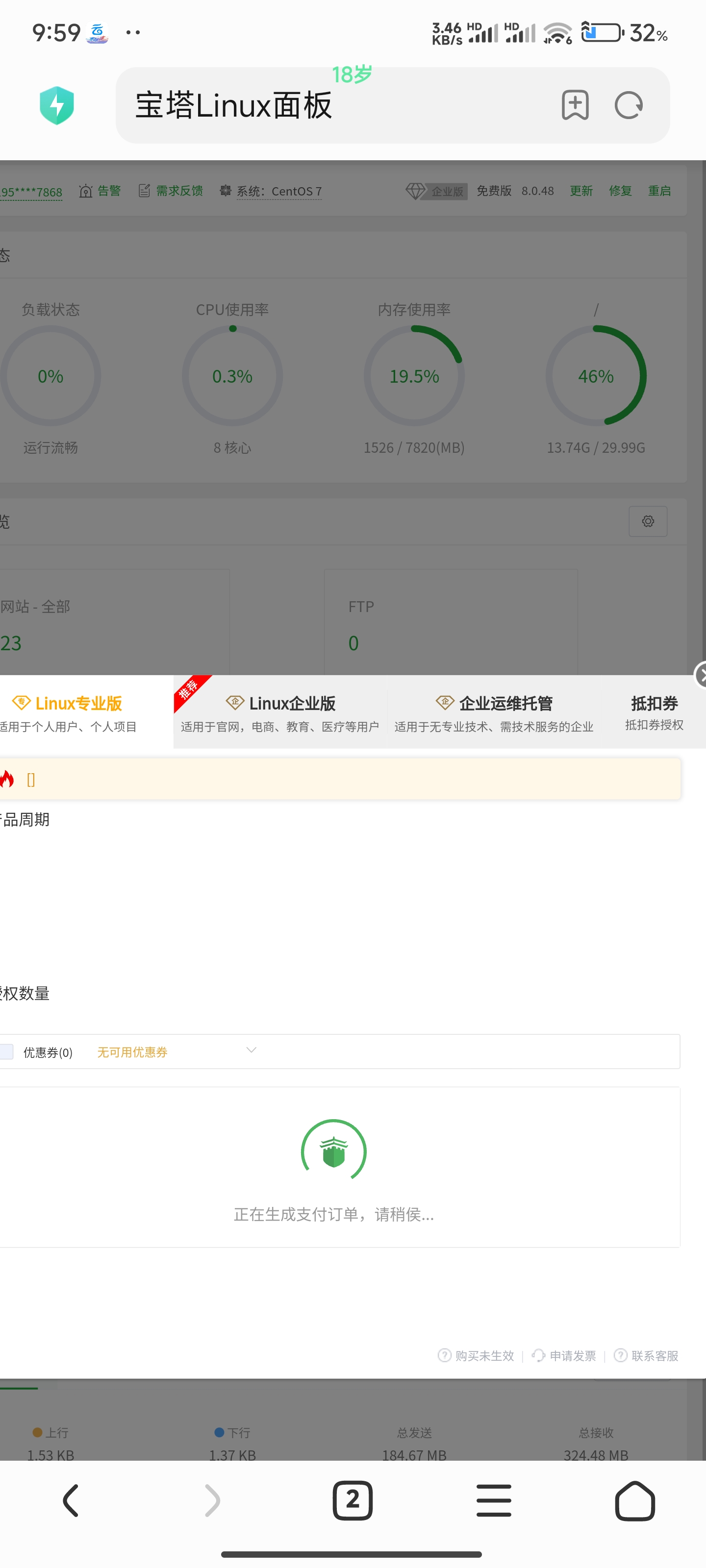Click the CPU使用率 0.3% gauge

[232, 376]
